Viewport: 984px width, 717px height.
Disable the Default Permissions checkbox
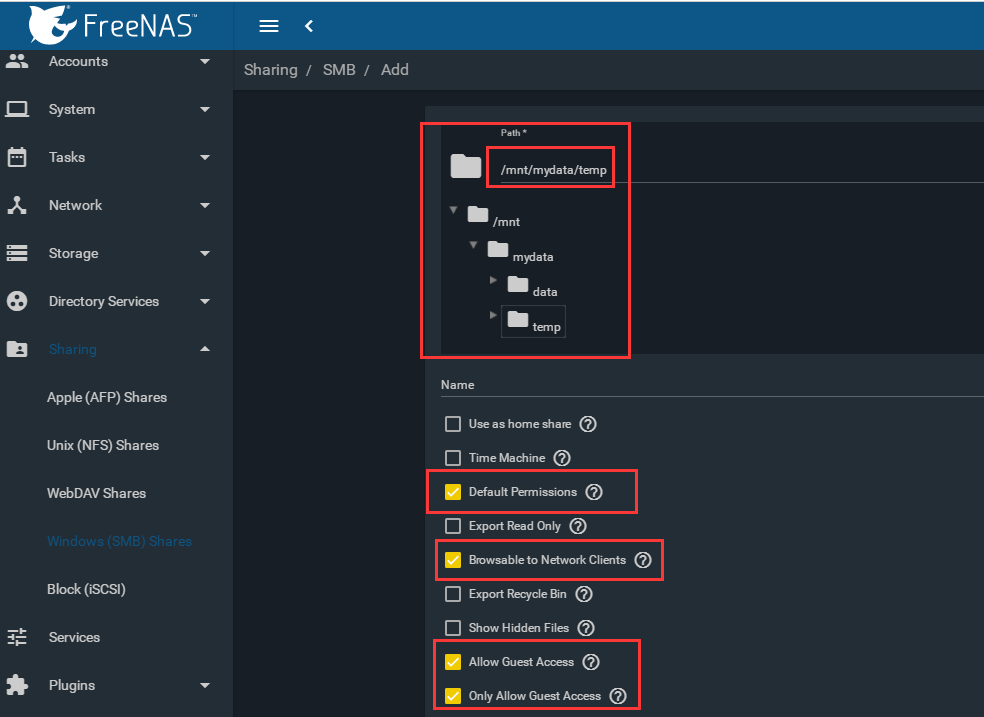pos(453,492)
